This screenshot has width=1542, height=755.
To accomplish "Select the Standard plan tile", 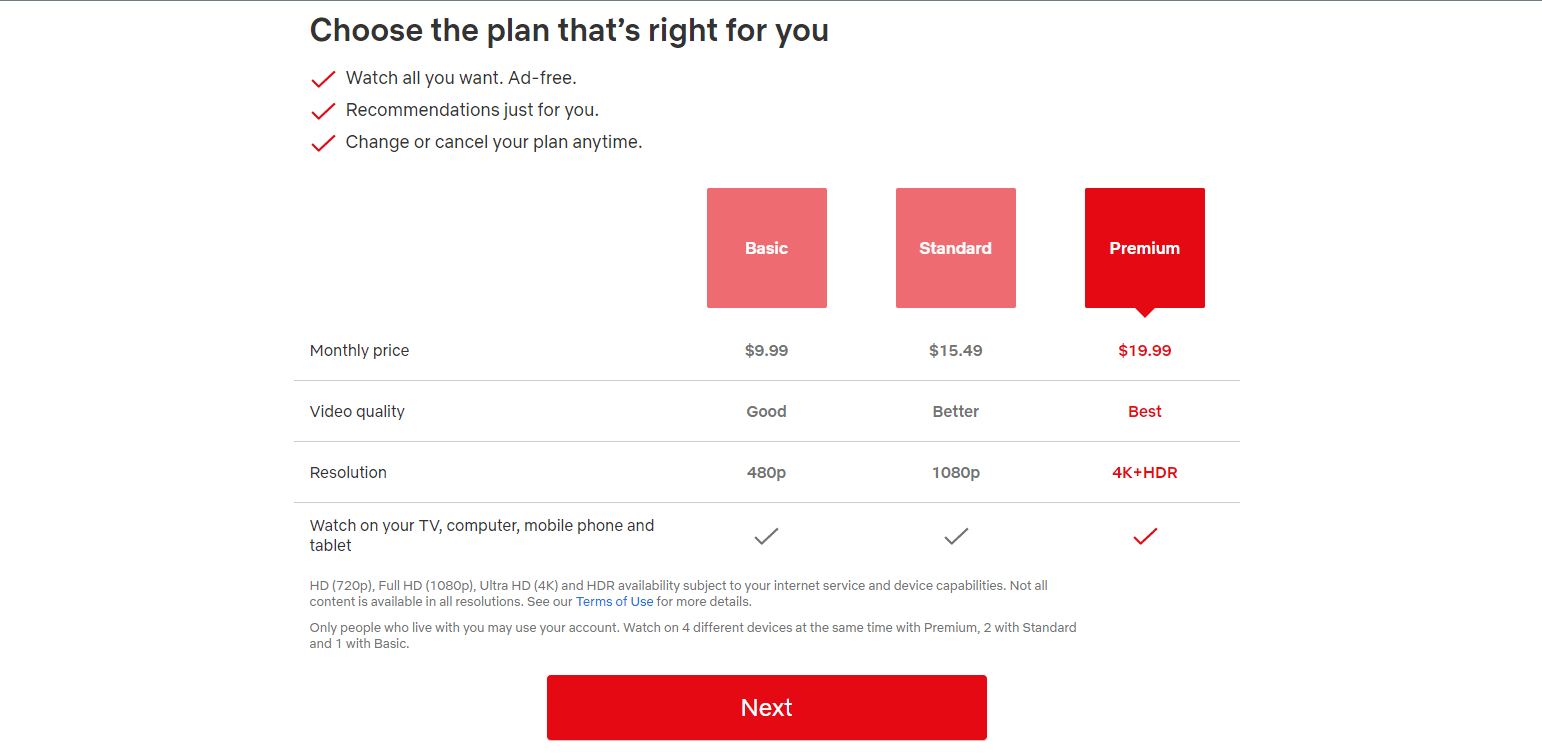I will [956, 248].
